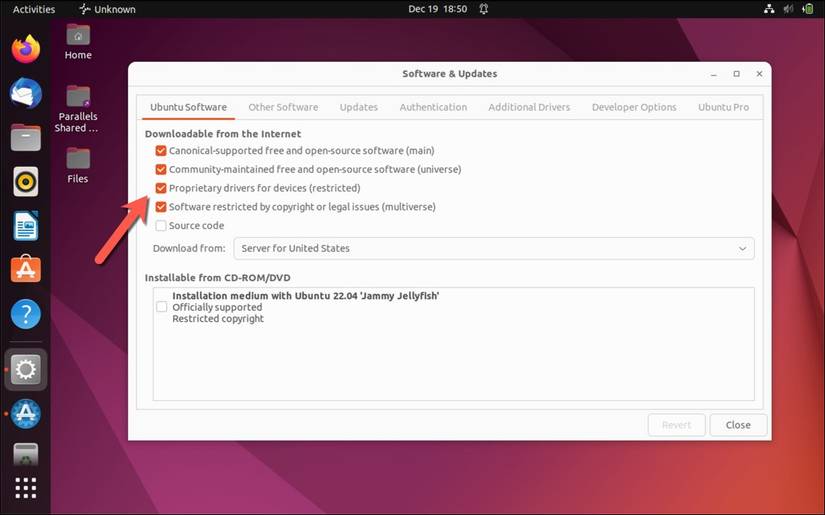Open the Home desktop folder

pos(78,42)
